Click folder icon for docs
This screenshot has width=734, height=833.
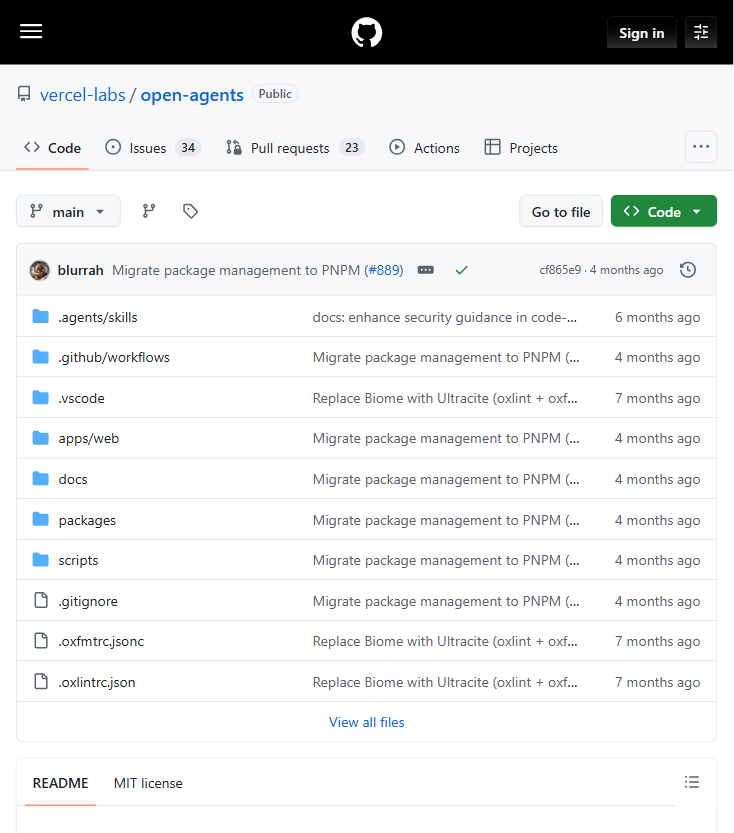(x=40, y=479)
